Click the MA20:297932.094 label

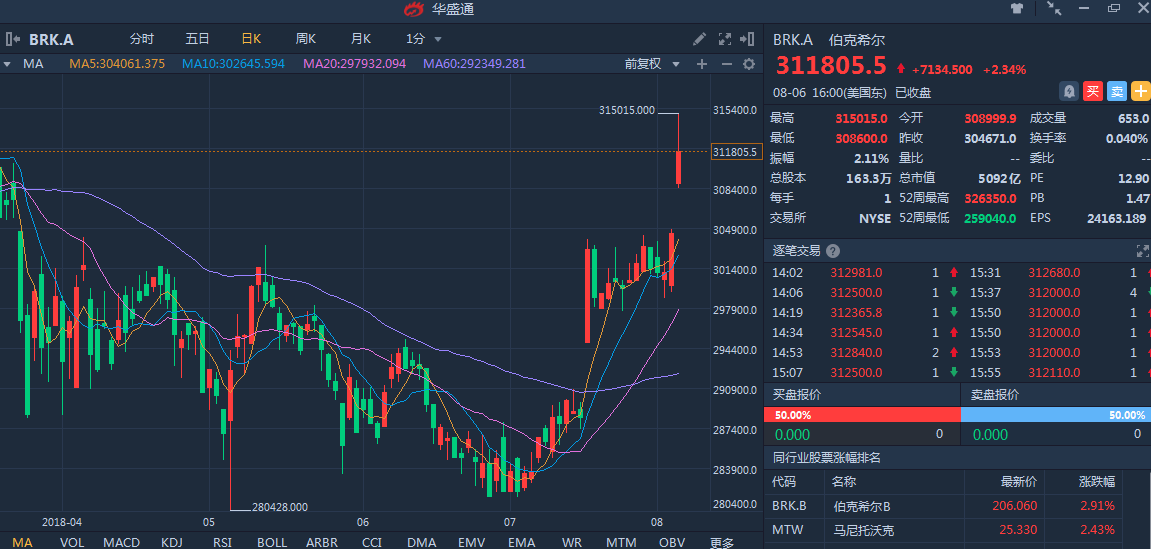point(355,64)
